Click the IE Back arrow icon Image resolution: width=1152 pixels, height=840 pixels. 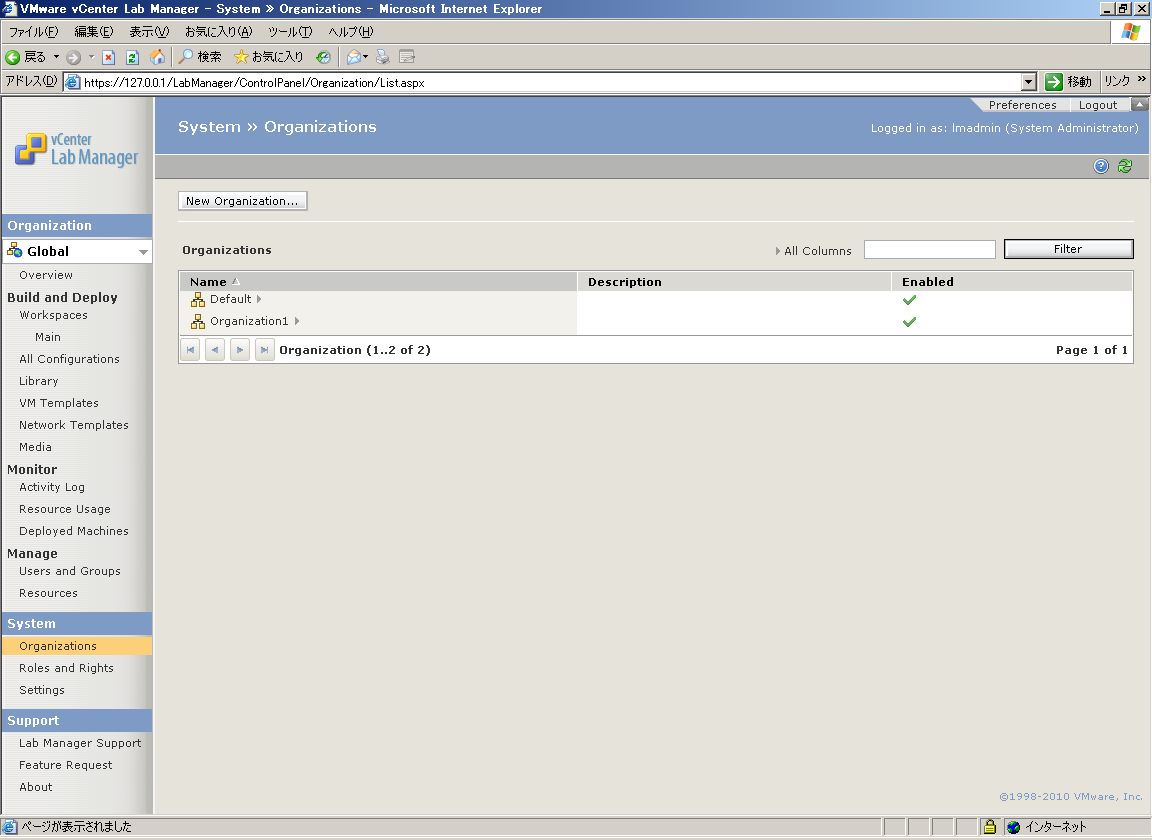[12, 57]
